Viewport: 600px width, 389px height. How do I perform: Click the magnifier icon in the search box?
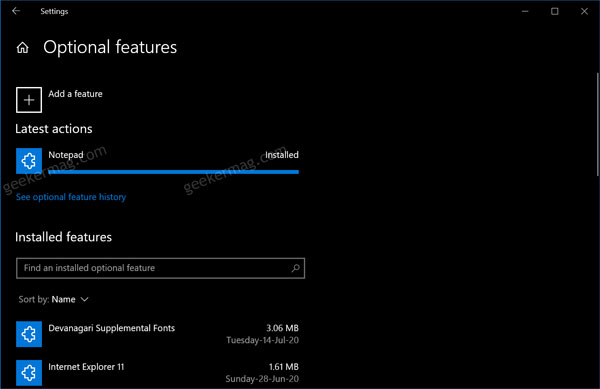coord(295,268)
